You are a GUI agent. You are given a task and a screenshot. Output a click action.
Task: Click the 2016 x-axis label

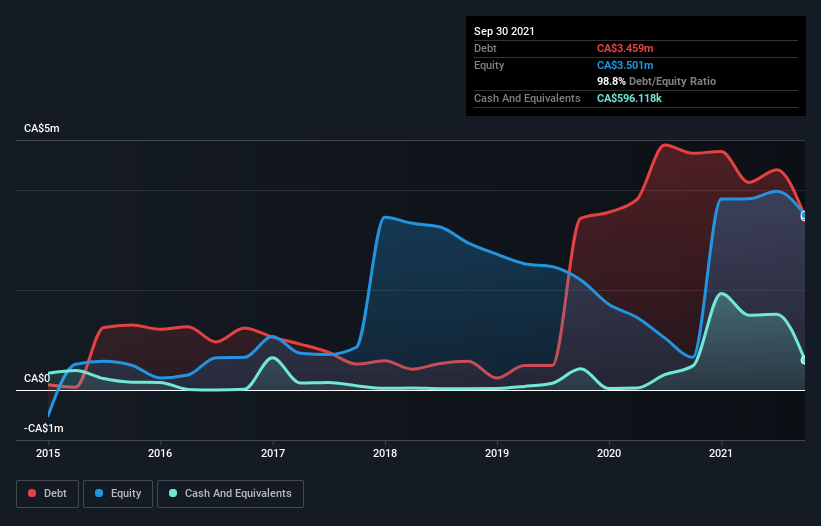coord(160,453)
